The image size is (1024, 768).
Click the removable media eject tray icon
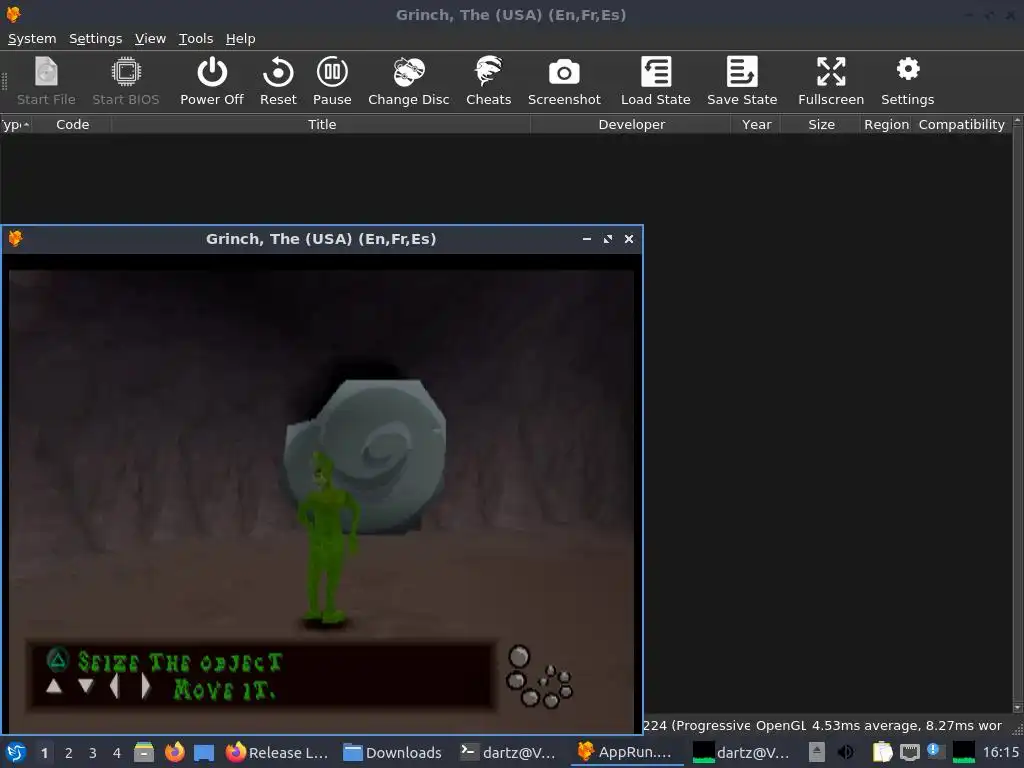816,752
